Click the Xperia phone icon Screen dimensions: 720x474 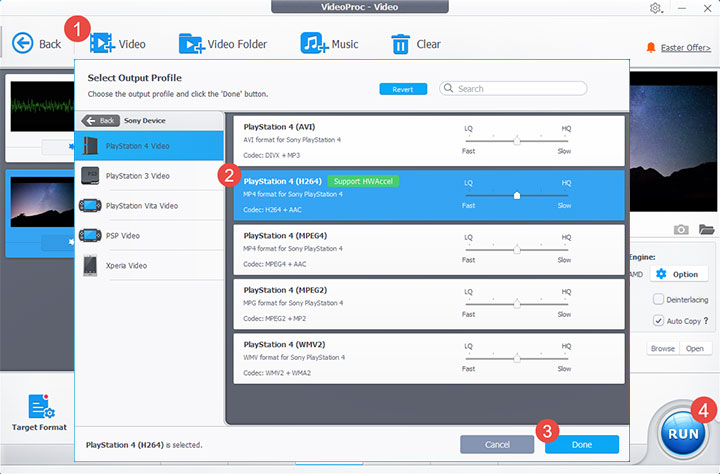90,265
